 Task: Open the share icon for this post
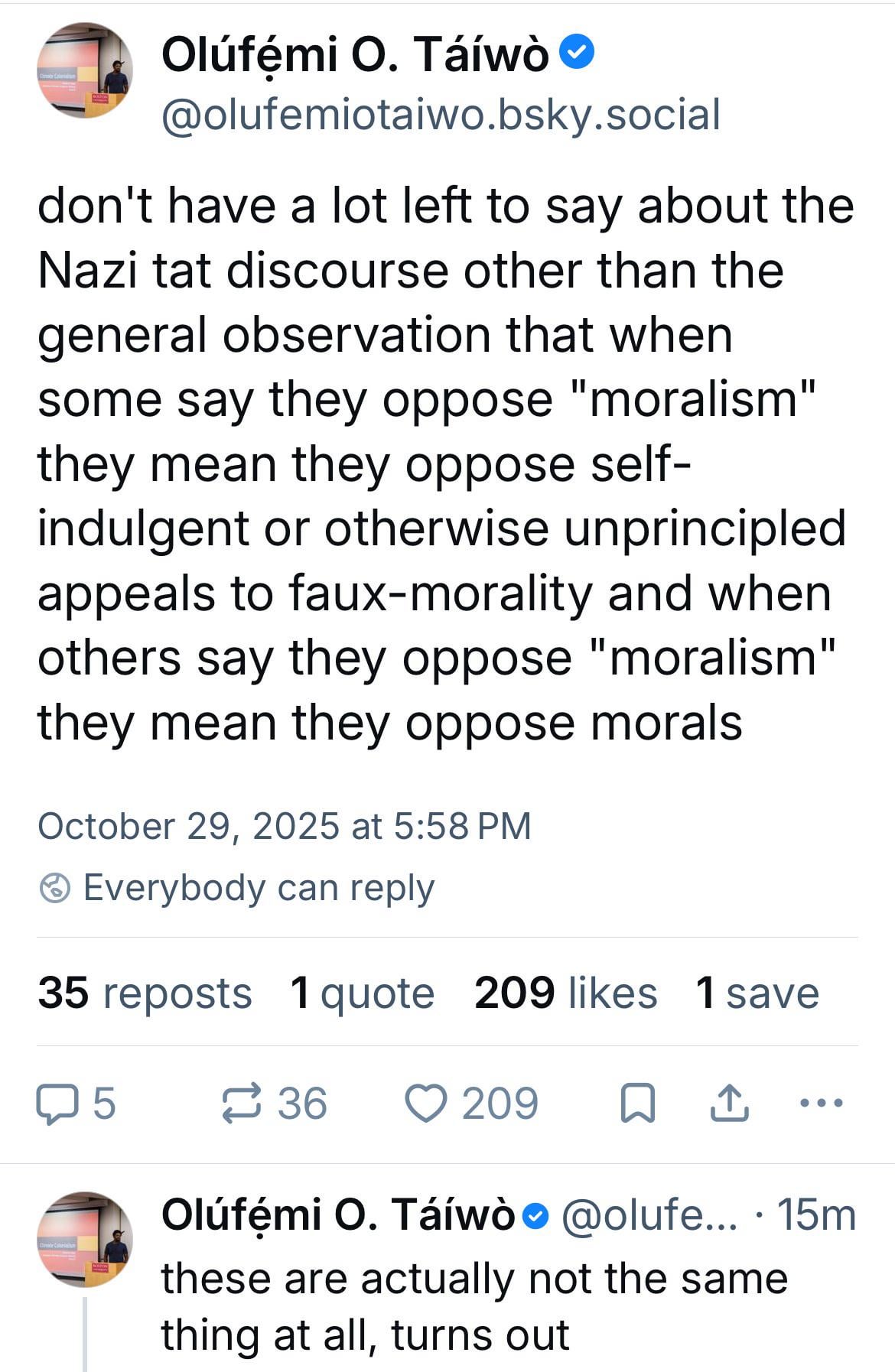728,1104
